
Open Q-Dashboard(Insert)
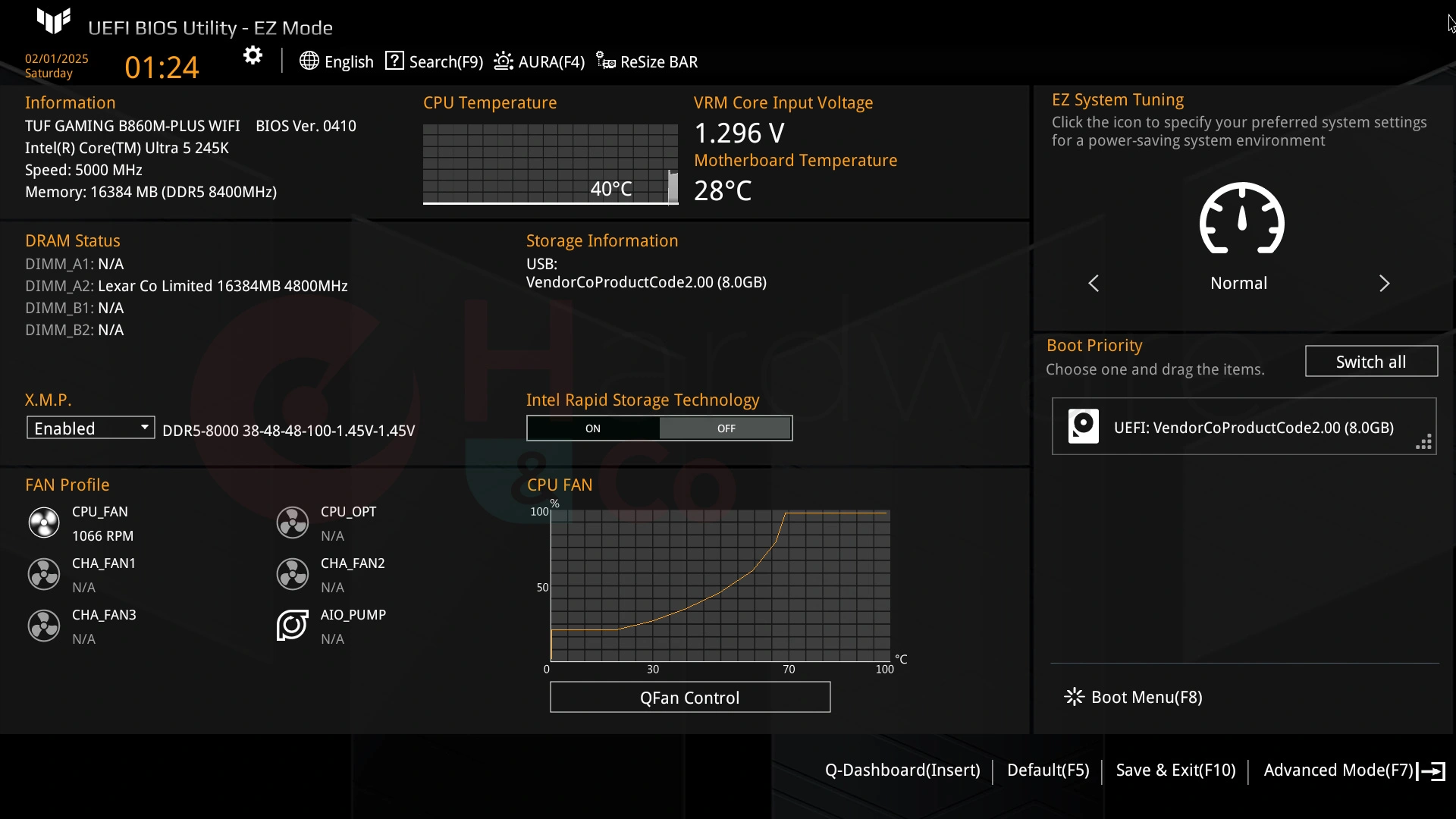[x=902, y=770]
